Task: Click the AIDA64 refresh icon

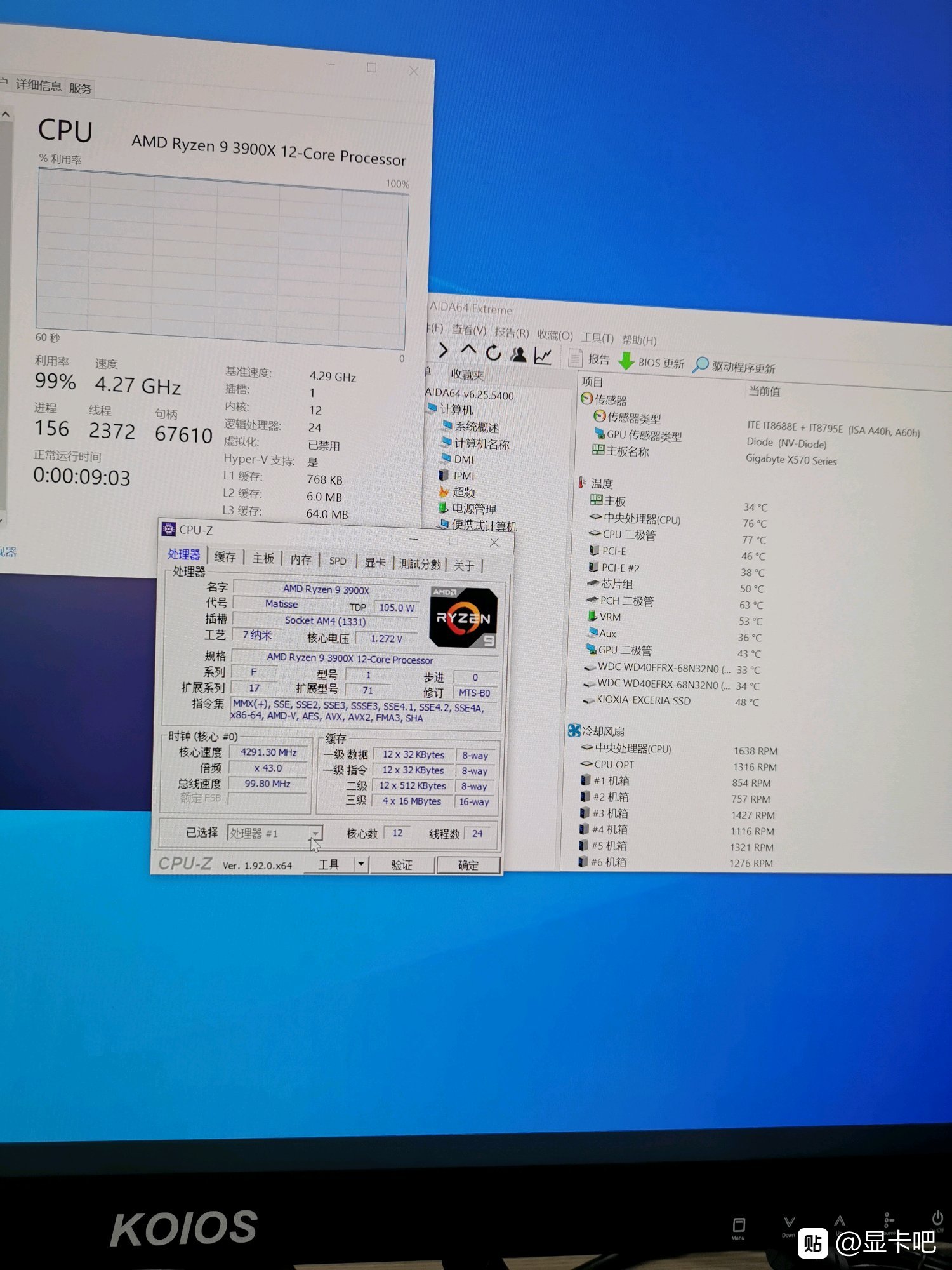Action: [493, 352]
